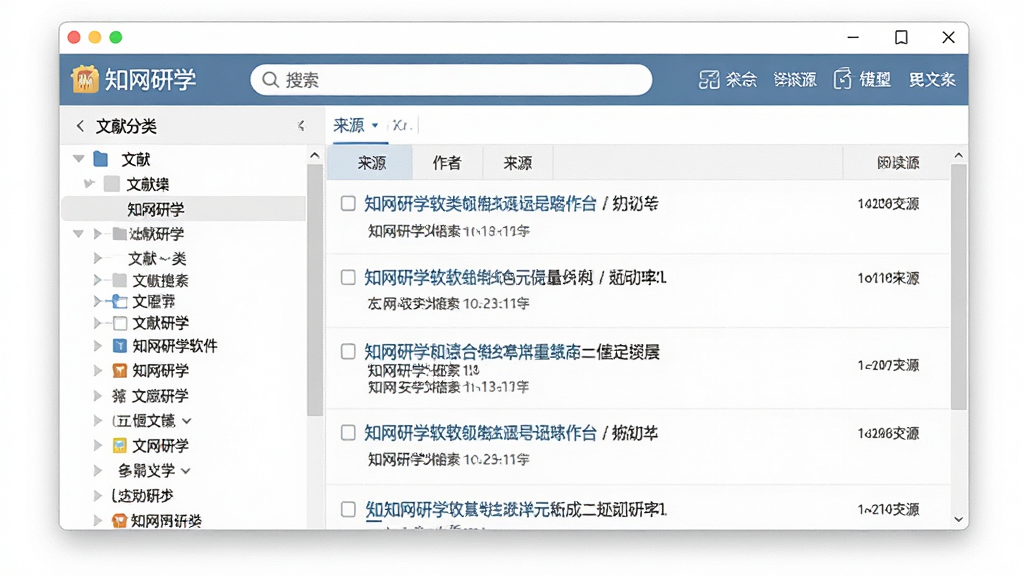Select the highlighted 知网研学 tree row
This screenshot has width=1024, height=576.
coord(184,209)
